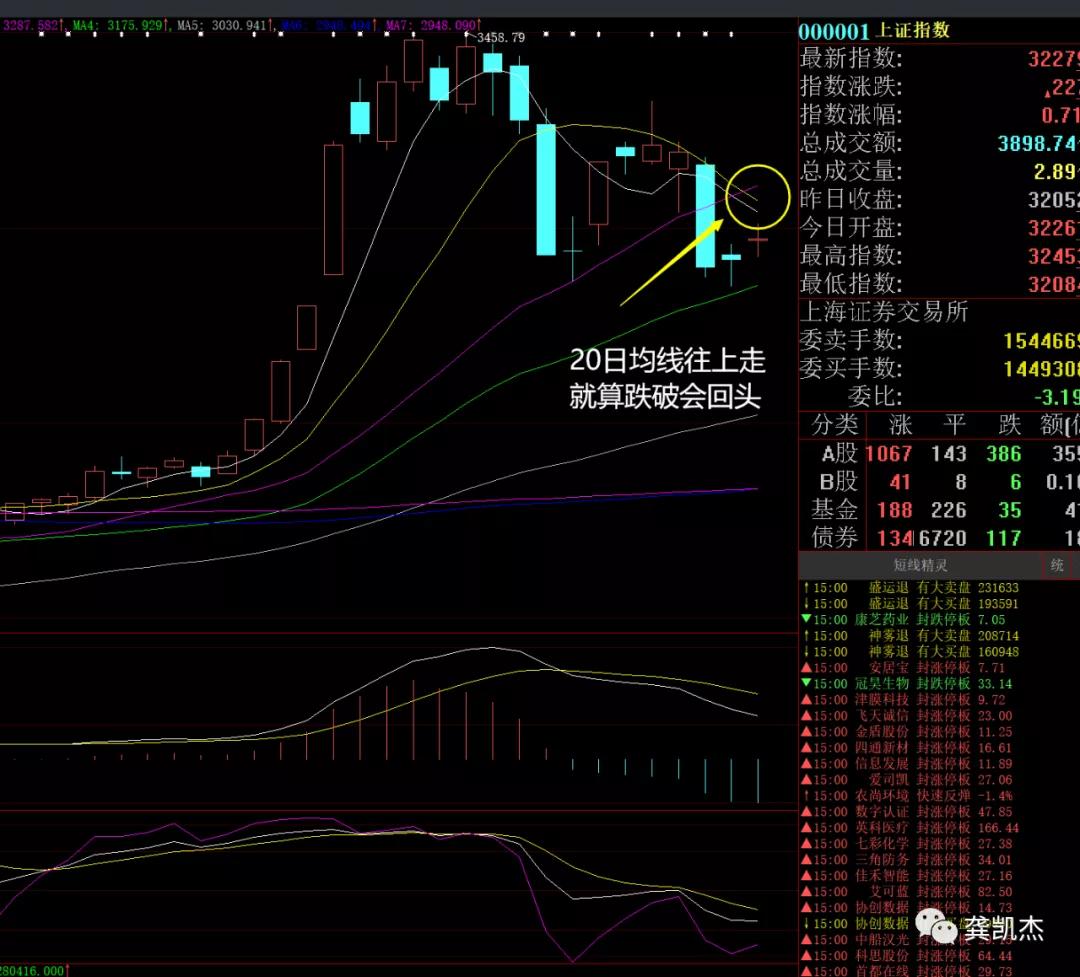This screenshot has height=977, width=1080.
Task: Click the 涨 column header
Action: [x=901, y=425]
